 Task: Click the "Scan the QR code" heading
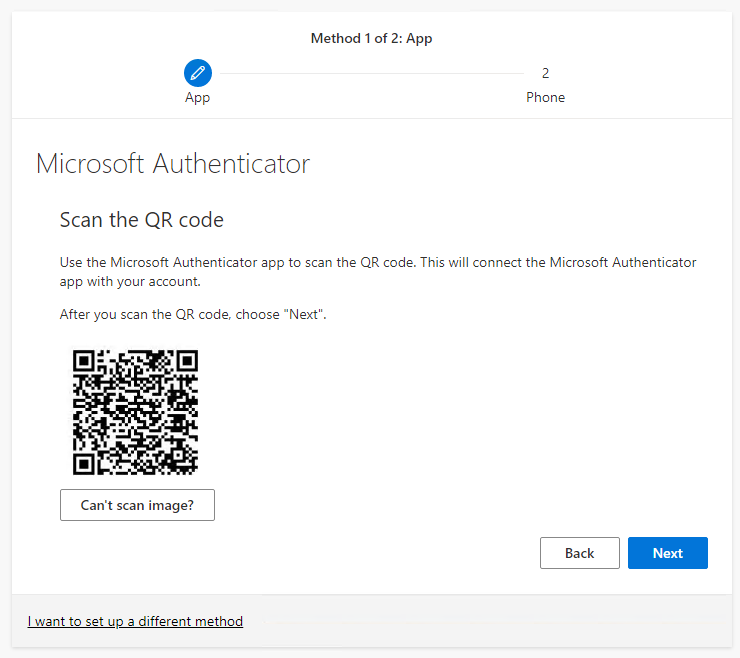142,220
